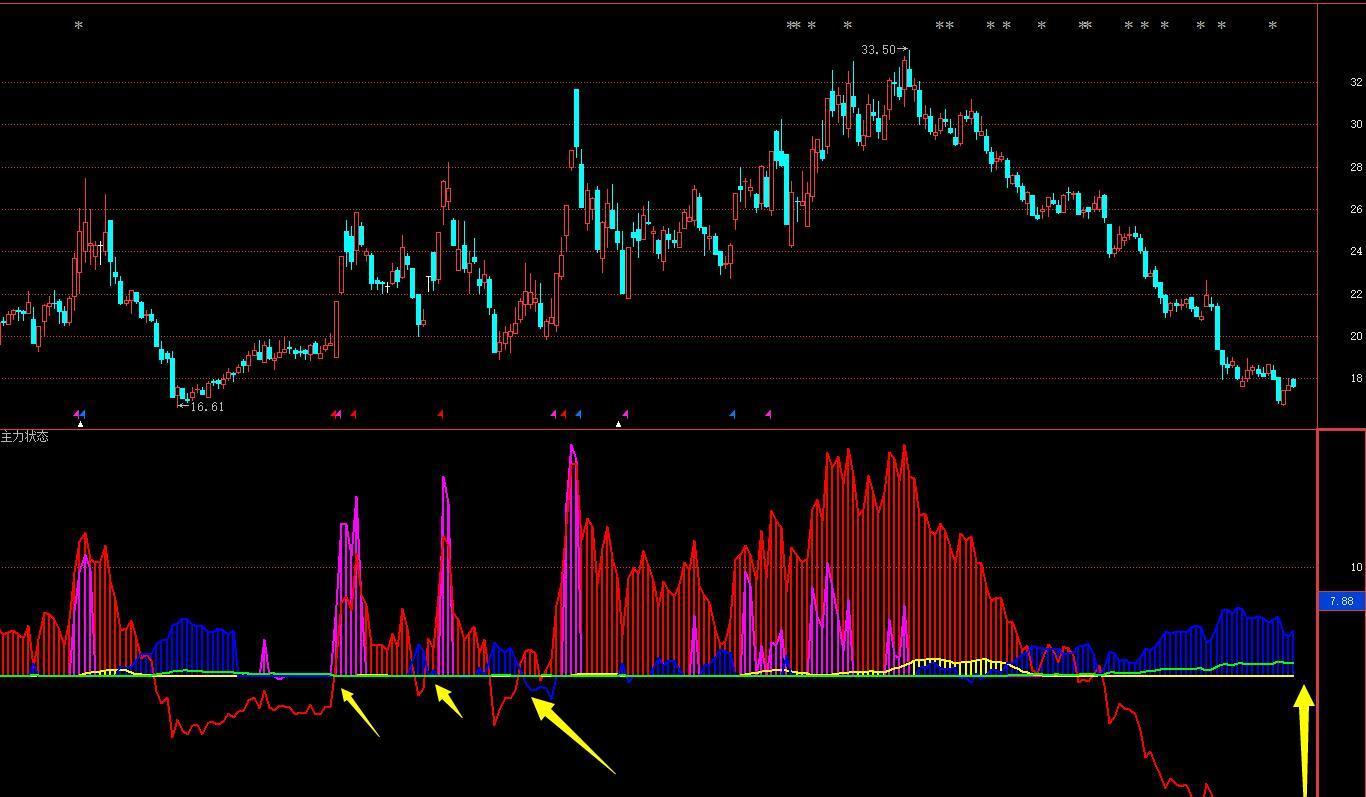Image resolution: width=1366 pixels, height=797 pixels.
Task: Select the last candlestick on price chart
Action: point(1293,383)
